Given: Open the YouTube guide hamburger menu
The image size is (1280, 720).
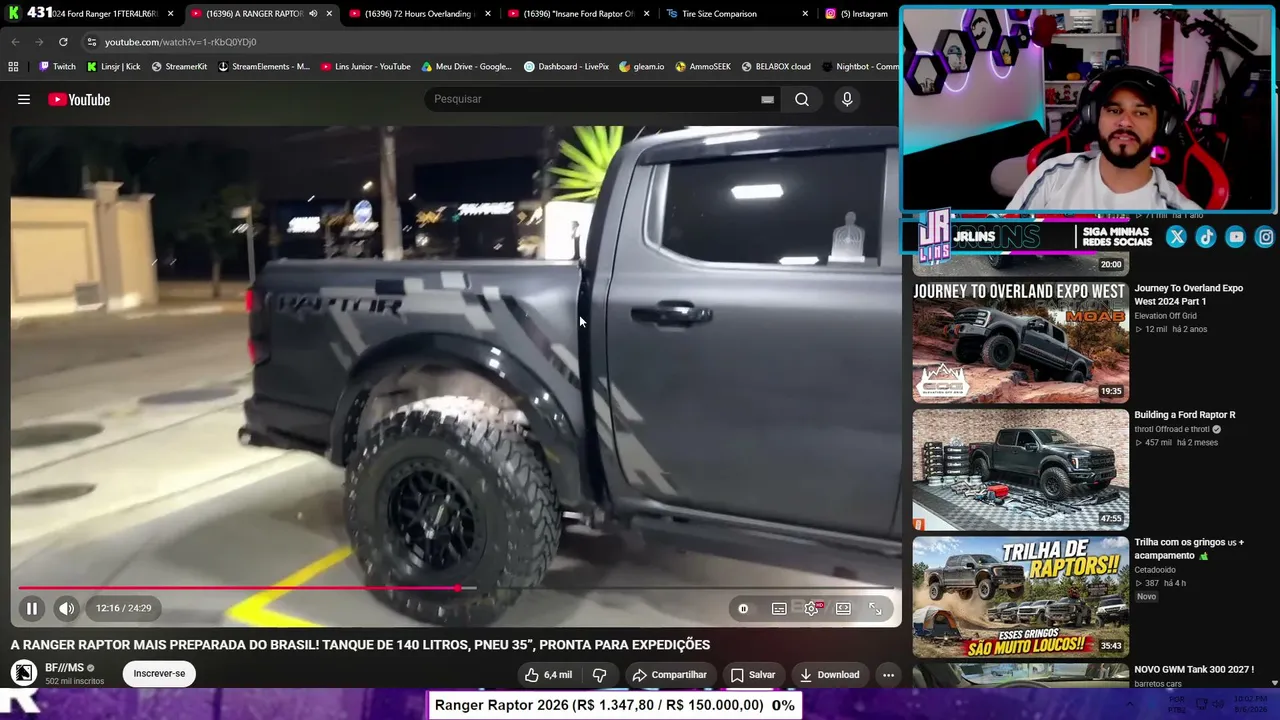Looking at the screenshot, I should tap(24, 99).
